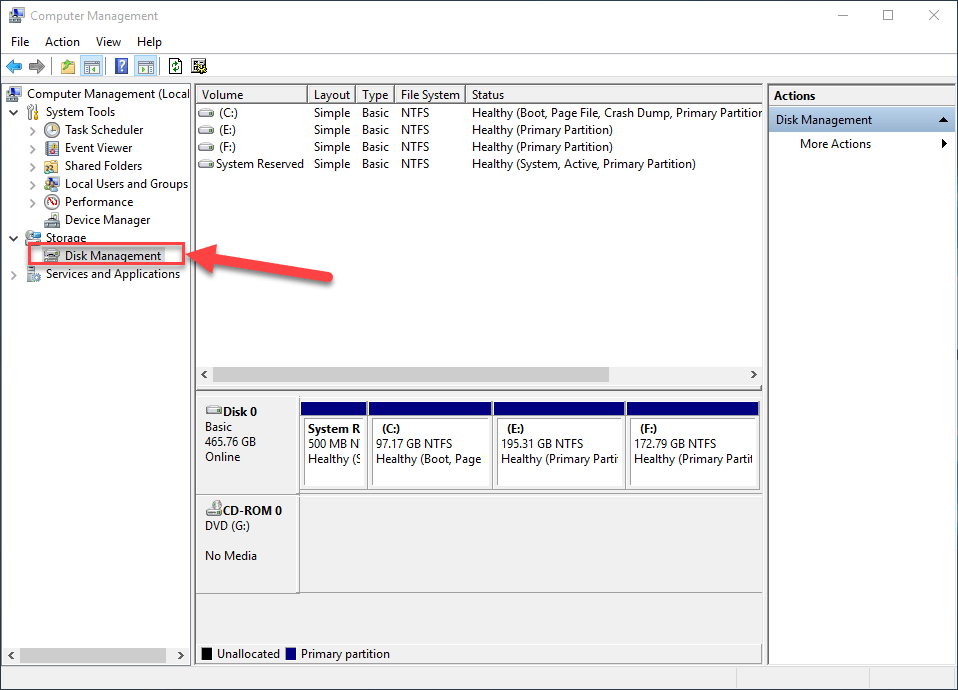Click the blue Help question mark icon

coord(121,67)
